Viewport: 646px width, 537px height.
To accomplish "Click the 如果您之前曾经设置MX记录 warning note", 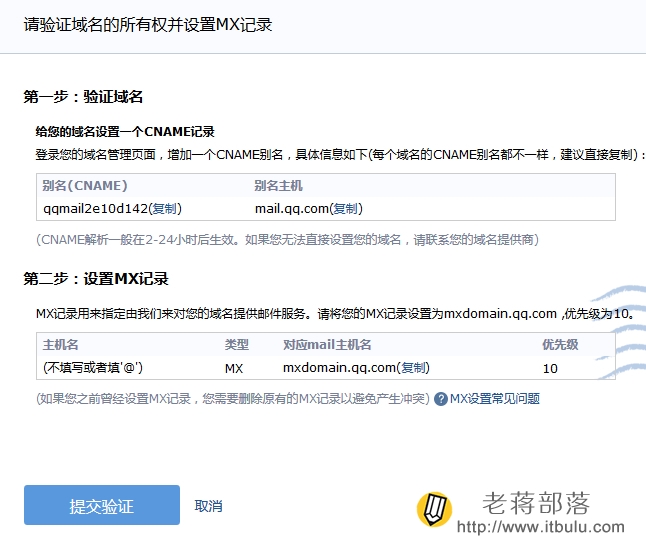I will pos(233,399).
